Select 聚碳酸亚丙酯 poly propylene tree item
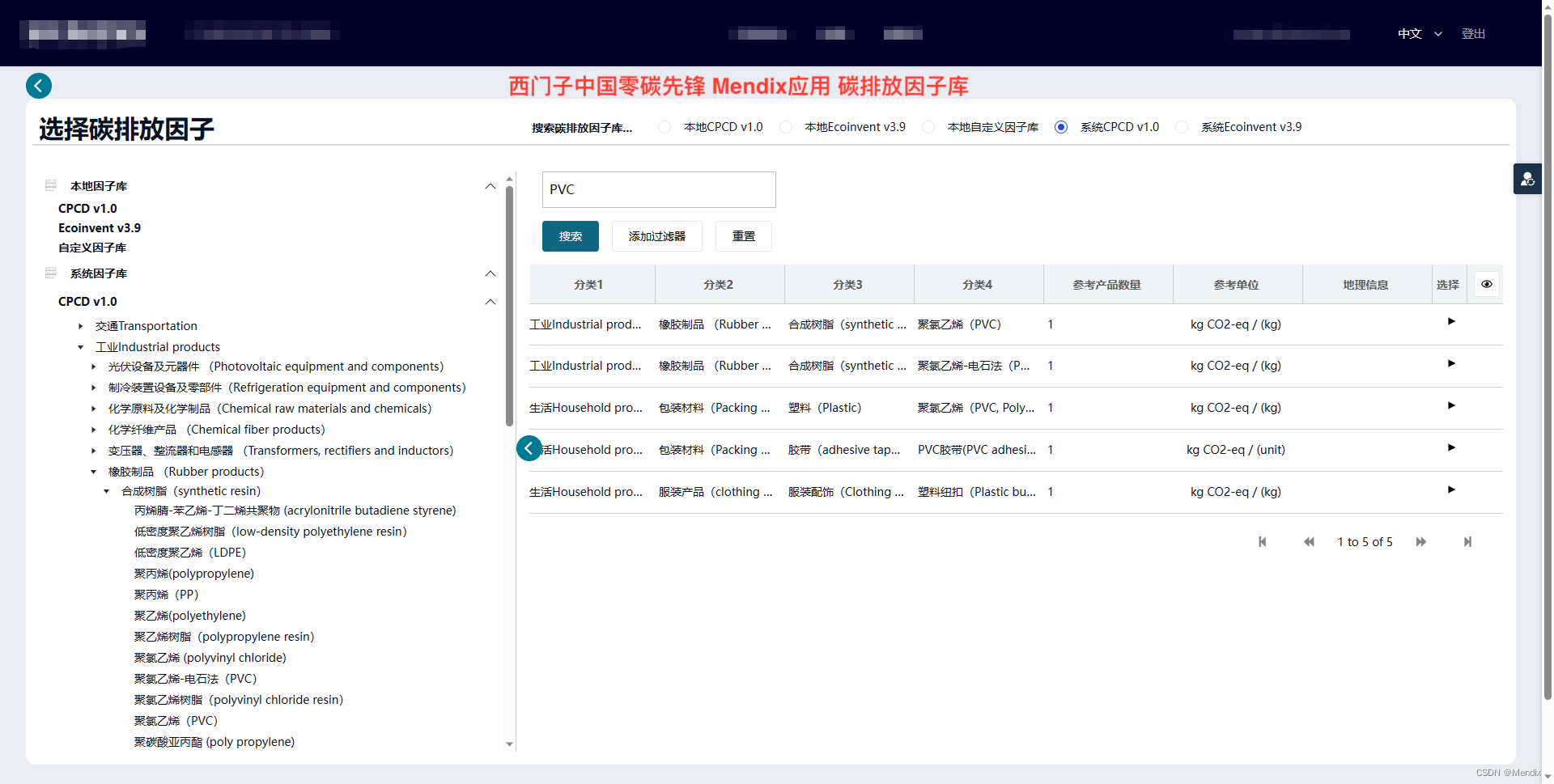Image resolution: width=1554 pixels, height=784 pixels. click(x=214, y=742)
